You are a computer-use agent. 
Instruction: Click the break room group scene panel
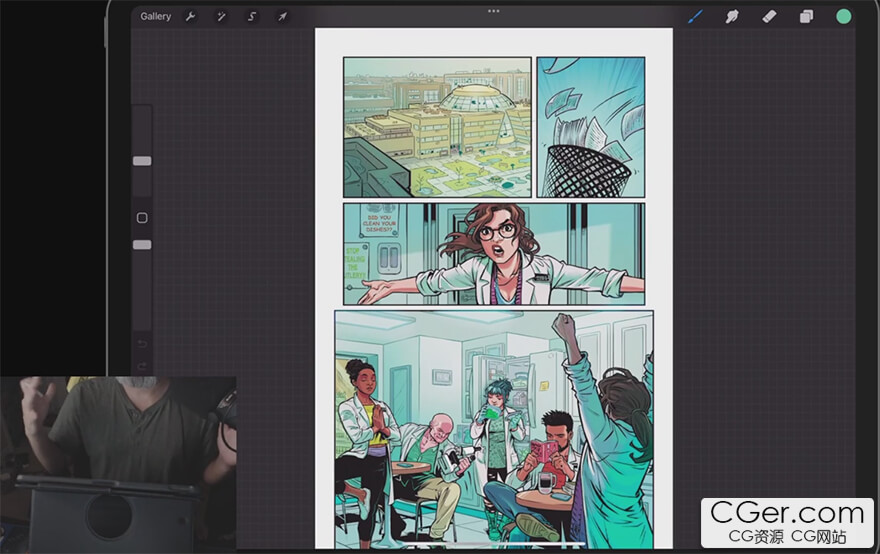pyautogui.click(x=494, y=429)
